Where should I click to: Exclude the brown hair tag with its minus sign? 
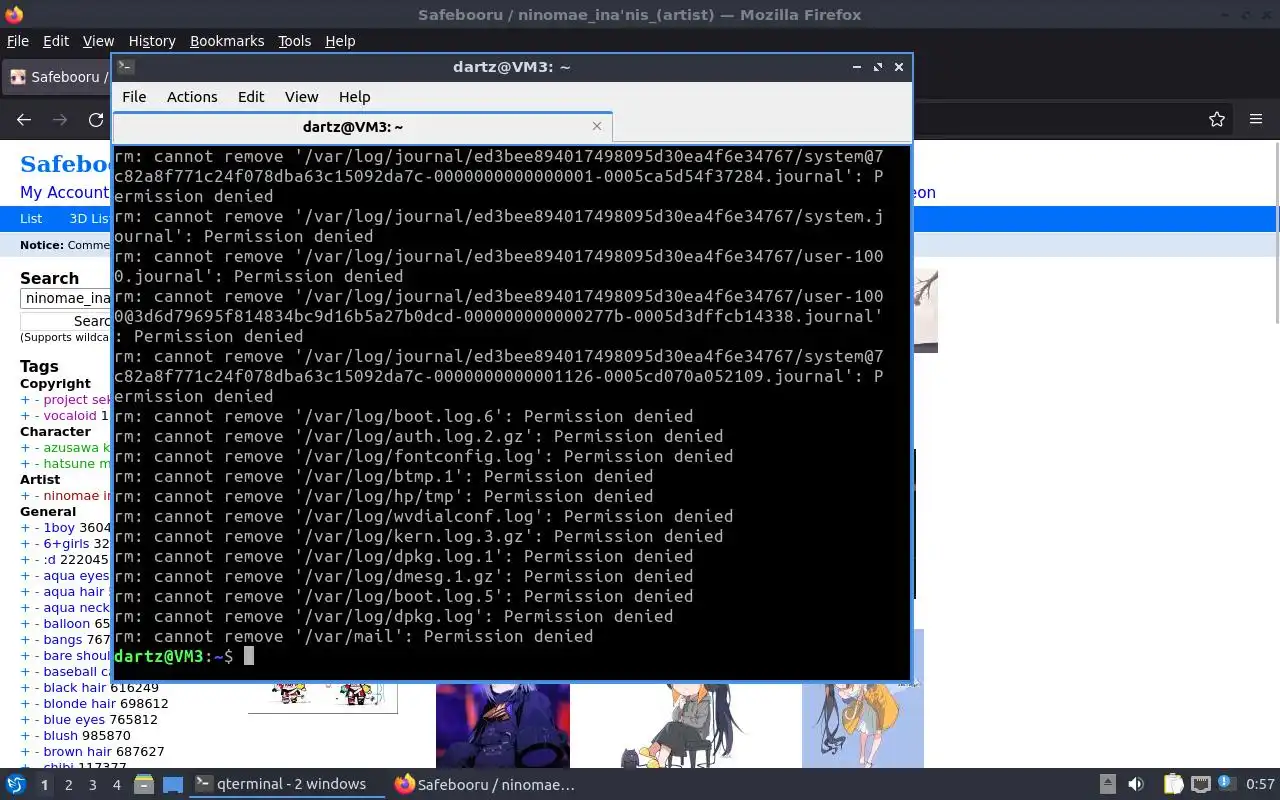tap(36, 751)
